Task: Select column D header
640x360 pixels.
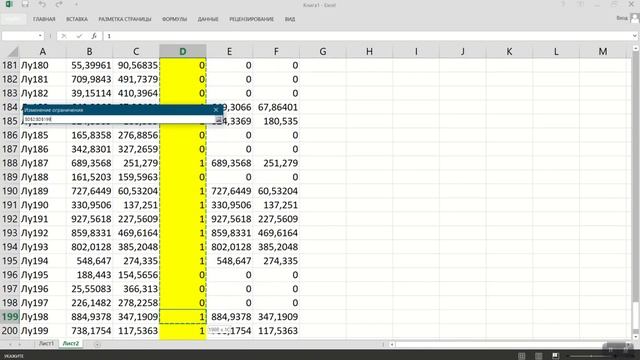Action: pos(182,51)
